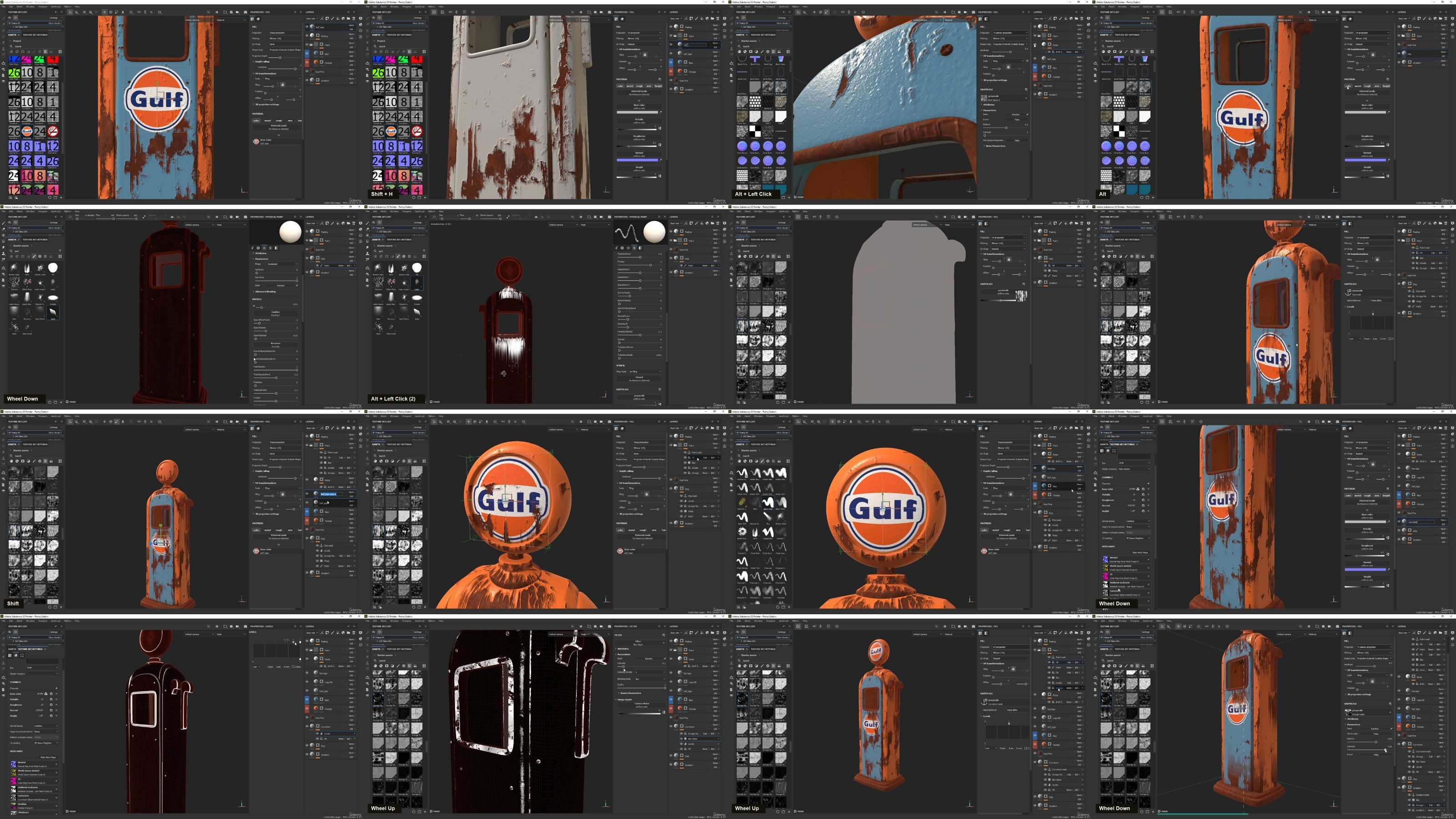Click metal channel button, view captioned only 'Shift'
This screenshot has width=1456, height=819.
point(268,530)
